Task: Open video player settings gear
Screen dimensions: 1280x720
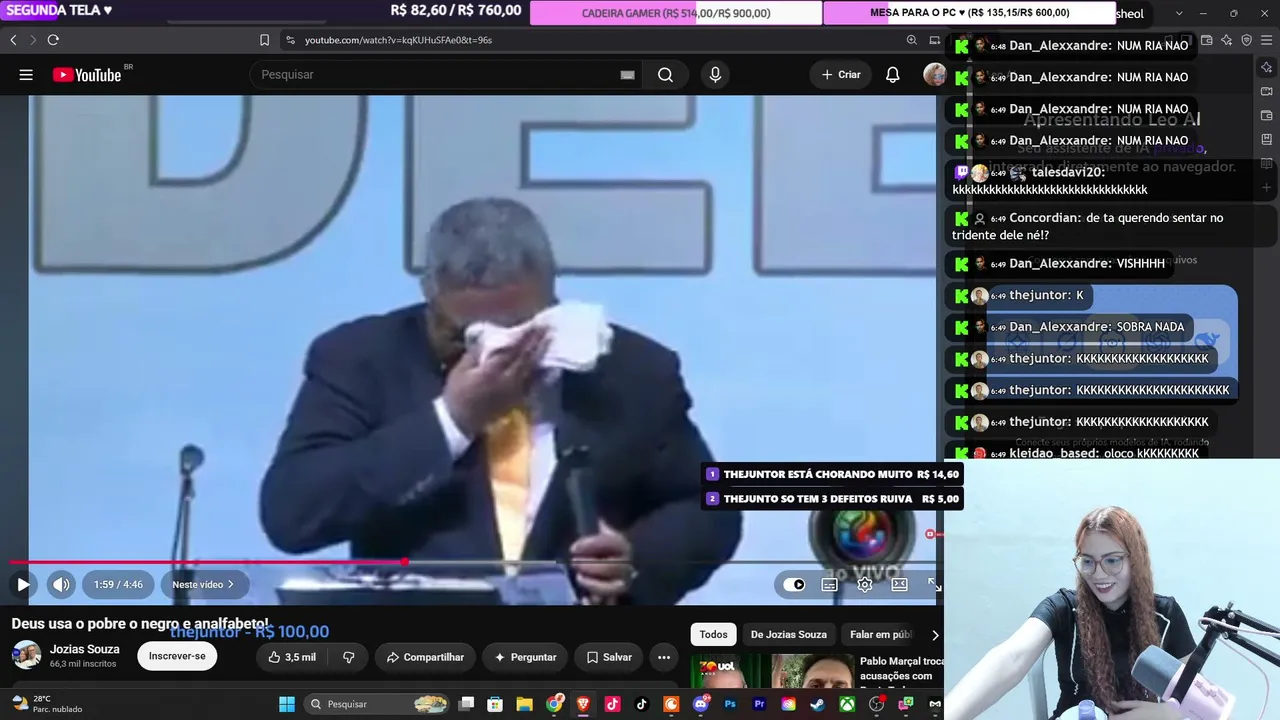Action: click(865, 585)
